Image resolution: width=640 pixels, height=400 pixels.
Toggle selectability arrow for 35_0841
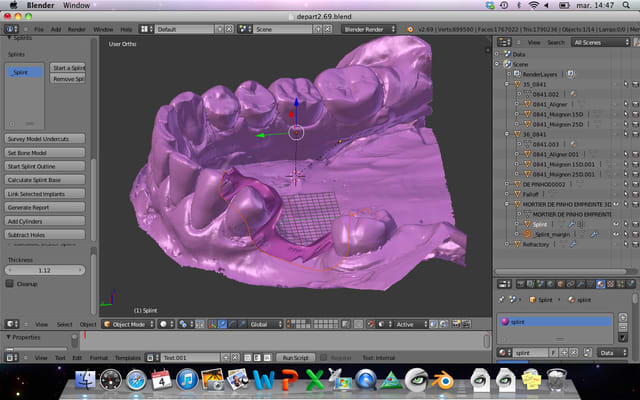pyautogui.click(x=626, y=84)
